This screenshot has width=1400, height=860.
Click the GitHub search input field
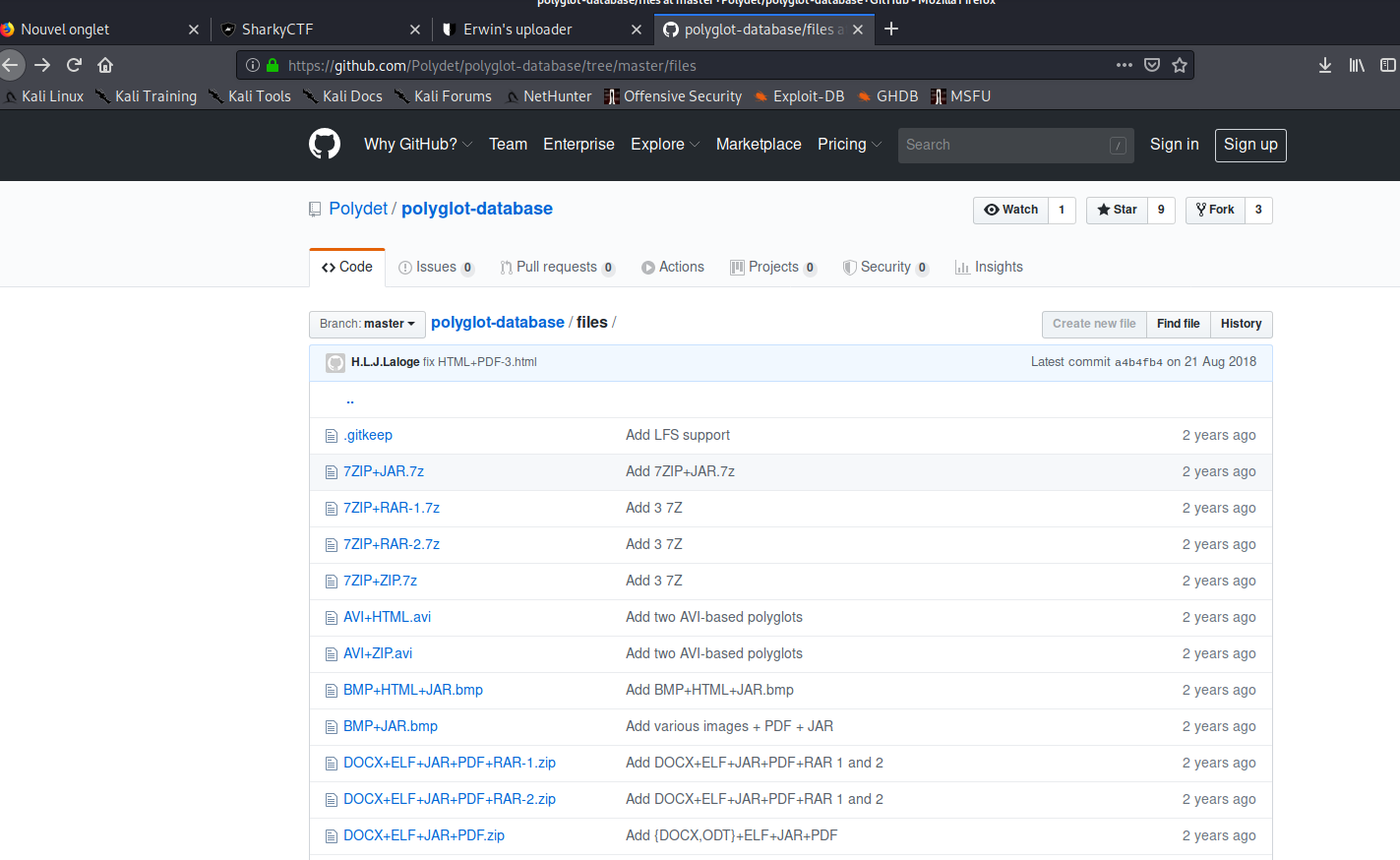(x=1004, y=145)
